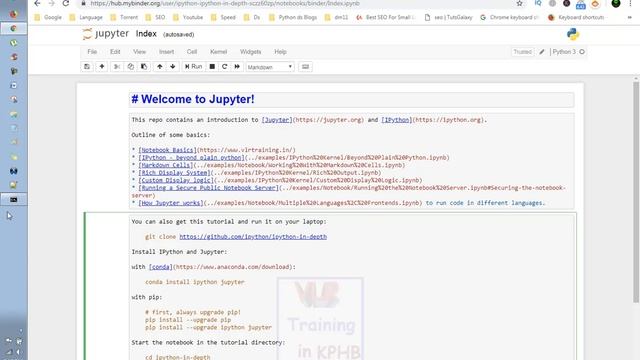The width and height of the screenshot is (640, 360).
Task: Open the Language bookmark folder
Action: [86, 18]
